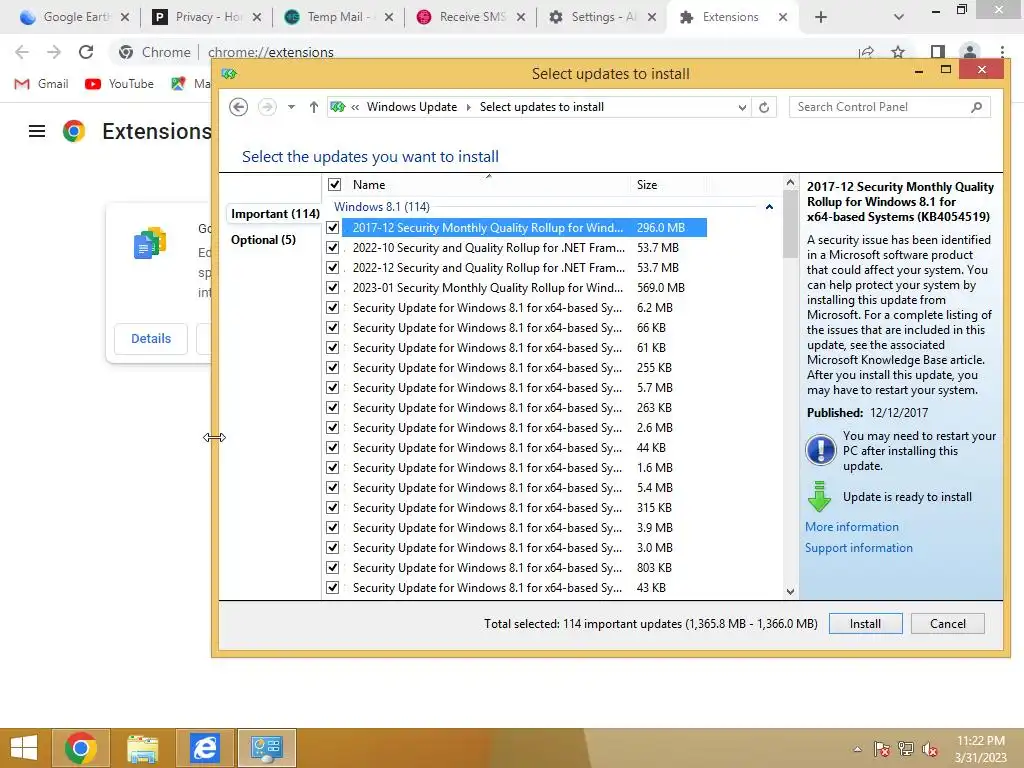
Task: Reload the Chrome page
Action: point(86,52)
